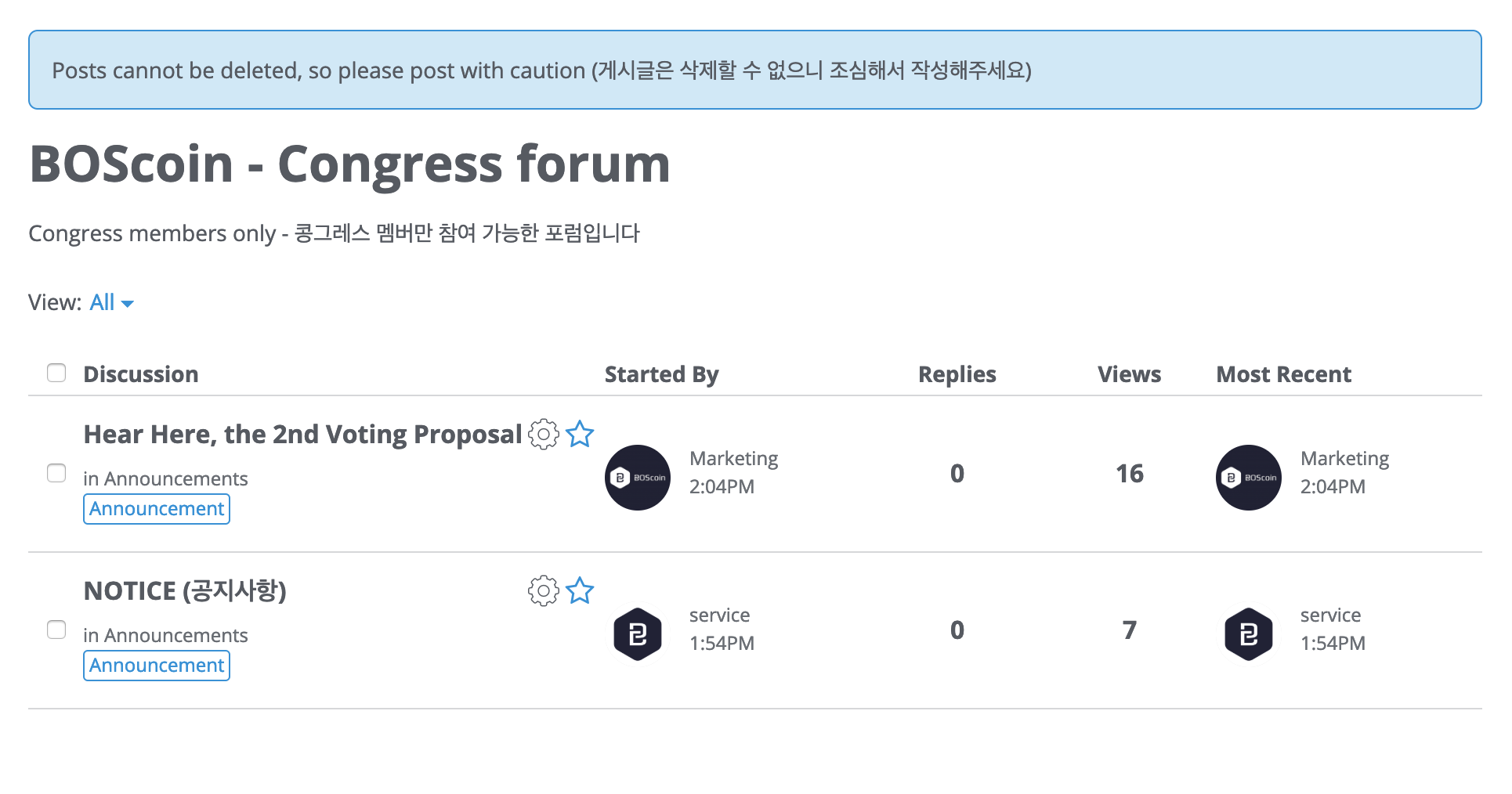Open Hear Here, the 2nd Voting Proposal
1512x794 pixels.
click(302, 435)
